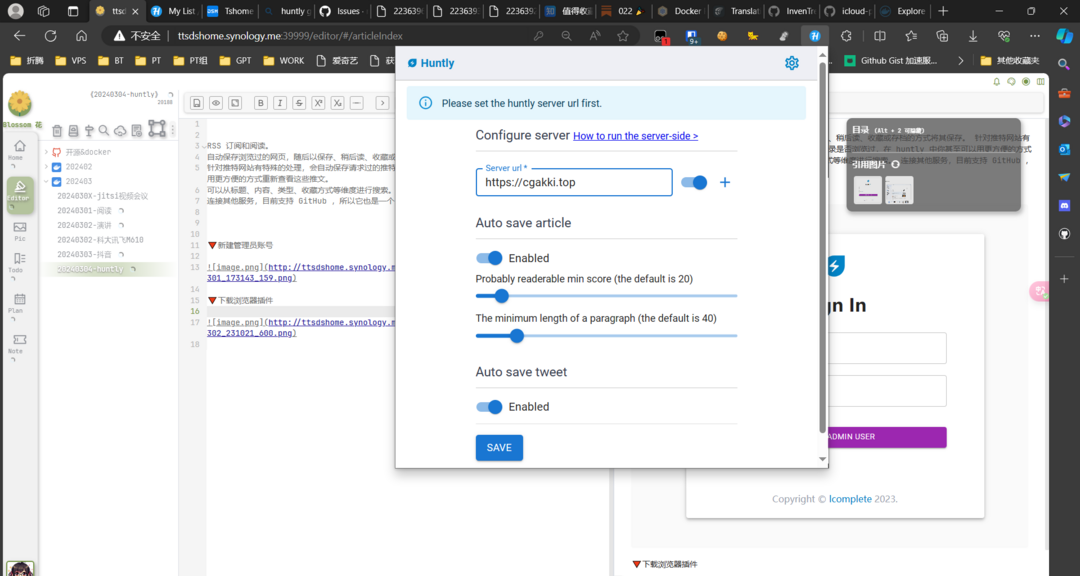1080x576 pixels.
Task: Click the readable min score slider handle
Action: [501, 296]
